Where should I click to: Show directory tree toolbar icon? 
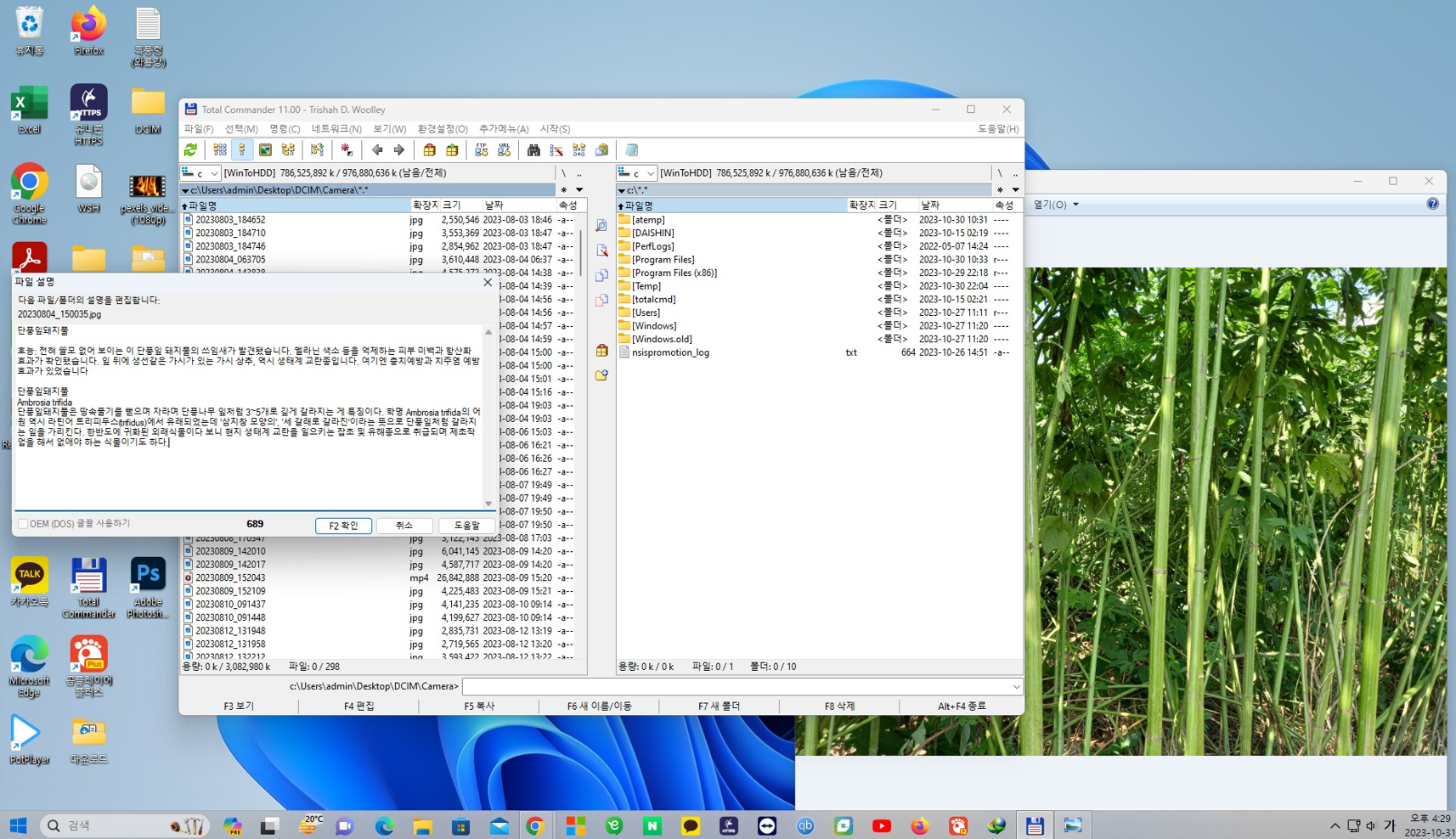click(x=288, y=150)
